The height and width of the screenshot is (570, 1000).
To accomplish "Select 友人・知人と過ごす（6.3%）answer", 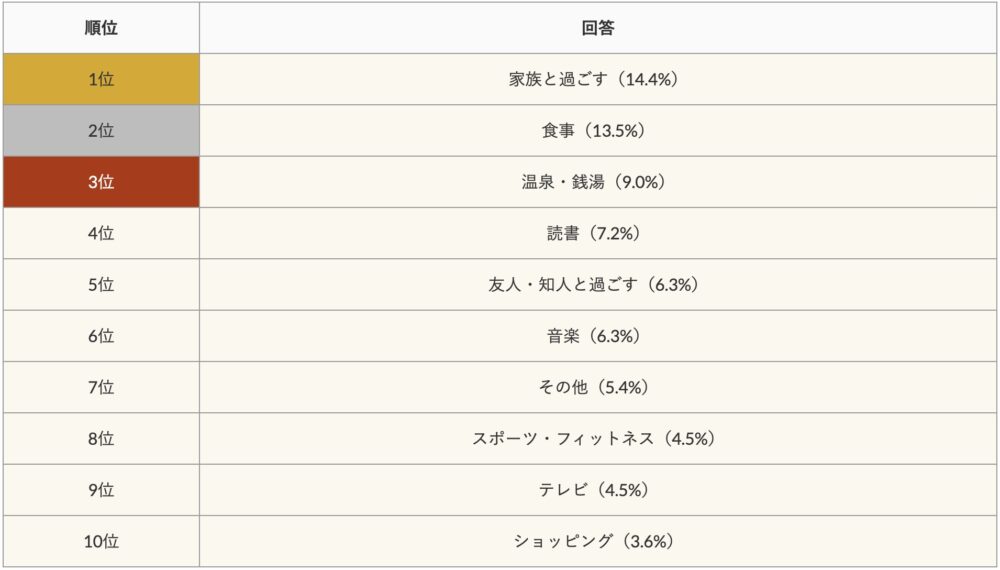I will 598,285.
